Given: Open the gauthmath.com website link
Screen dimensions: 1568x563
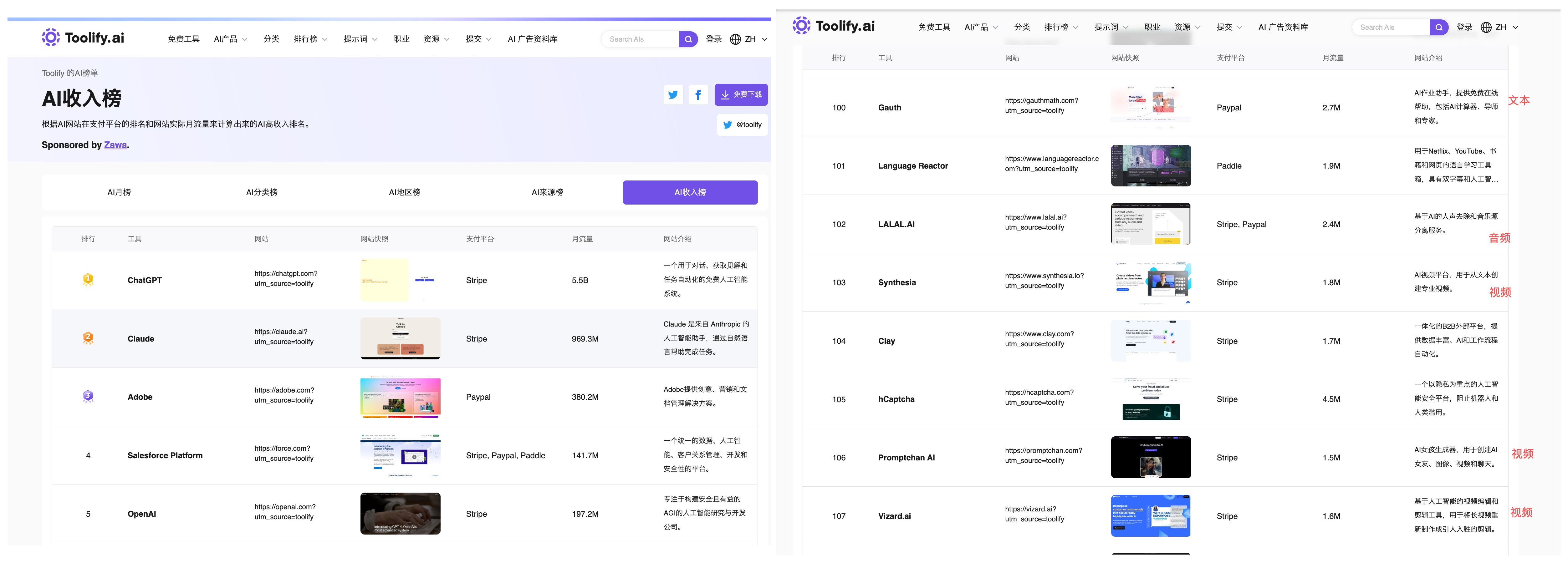Looking at the screenshot, I should (1041, 105).
